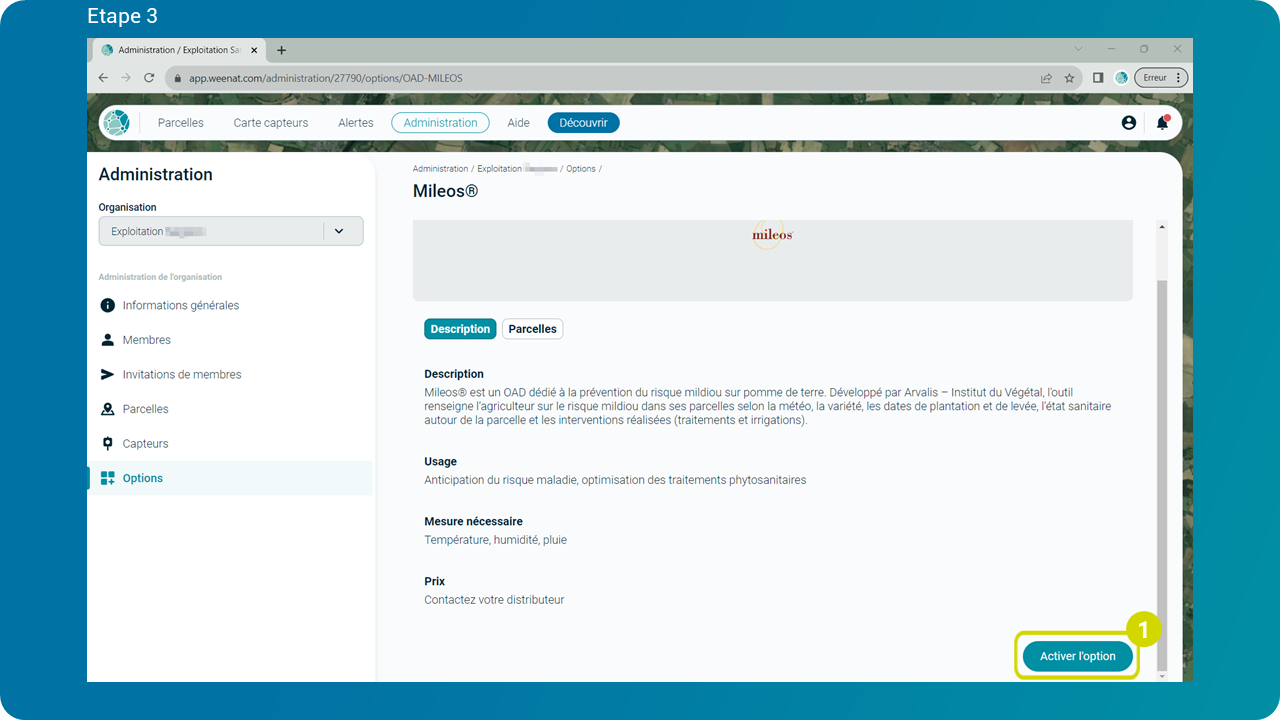This screenshot has width=1280, height=720.
Task: Click the Invitations paper plane icon
Action: pyautogui.click(x=107, y=374)
